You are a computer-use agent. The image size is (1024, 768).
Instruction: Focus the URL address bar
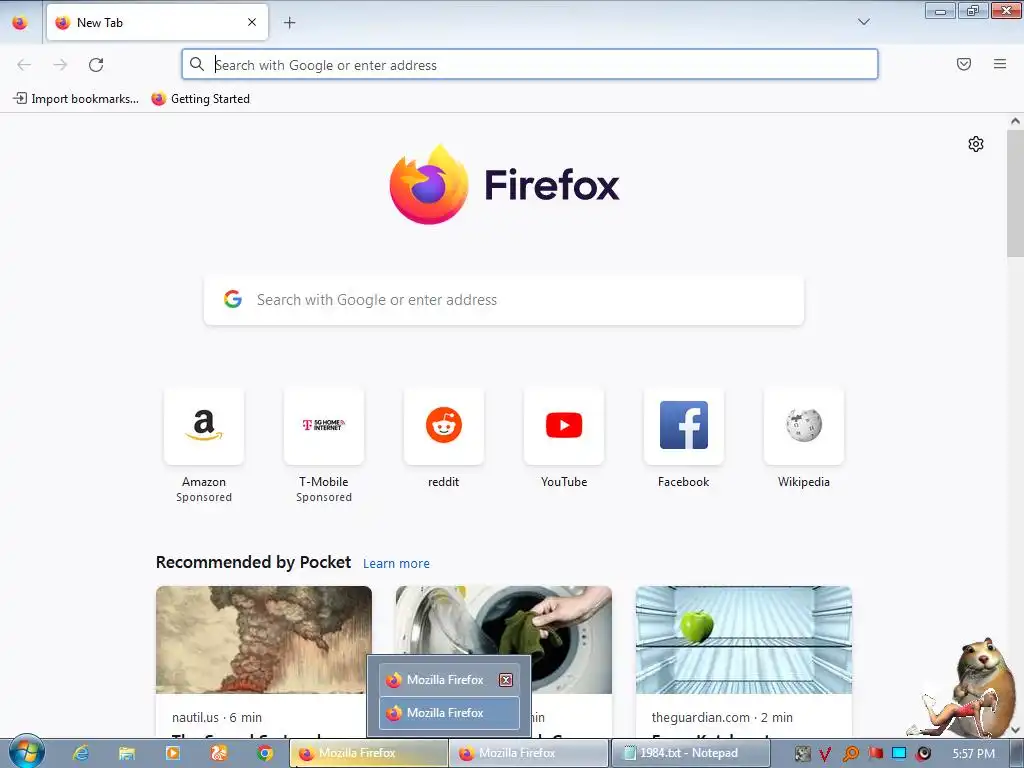coord(530,65)
